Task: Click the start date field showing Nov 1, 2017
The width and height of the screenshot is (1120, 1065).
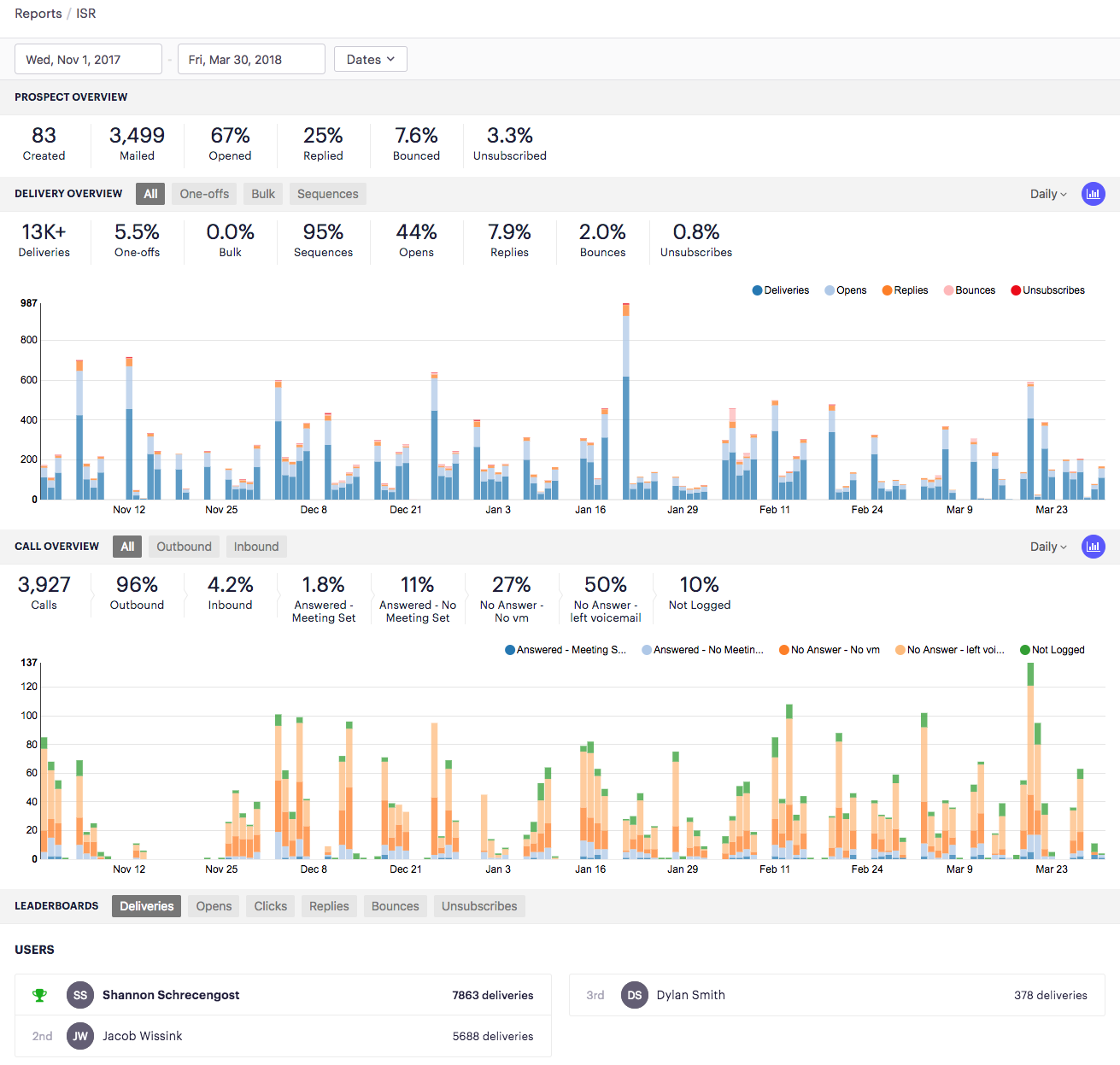Action: click(88, 59)
